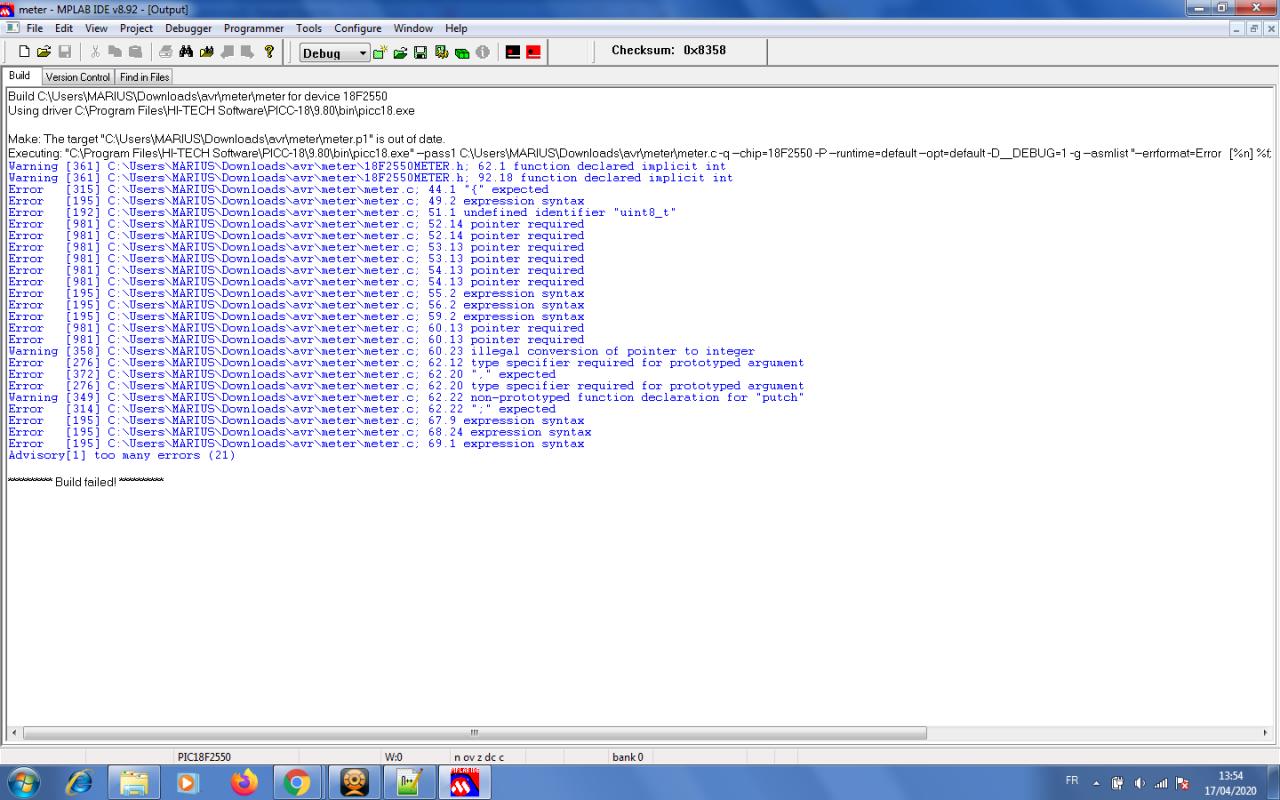Viewport: 1280px width, 800px height.
Task: Open the File menu
Action: (x=35, y=28)
